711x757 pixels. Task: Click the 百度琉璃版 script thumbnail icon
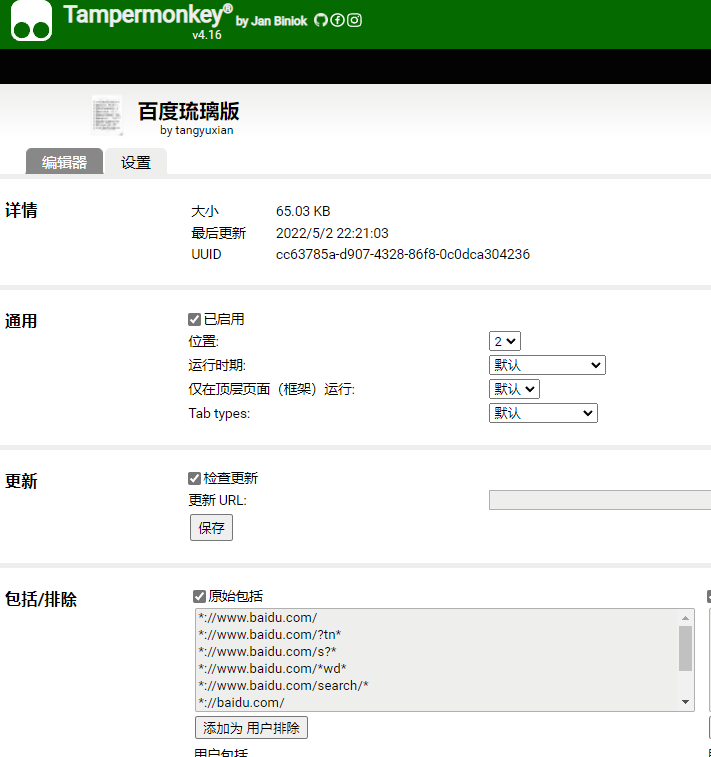click(107, 115)
